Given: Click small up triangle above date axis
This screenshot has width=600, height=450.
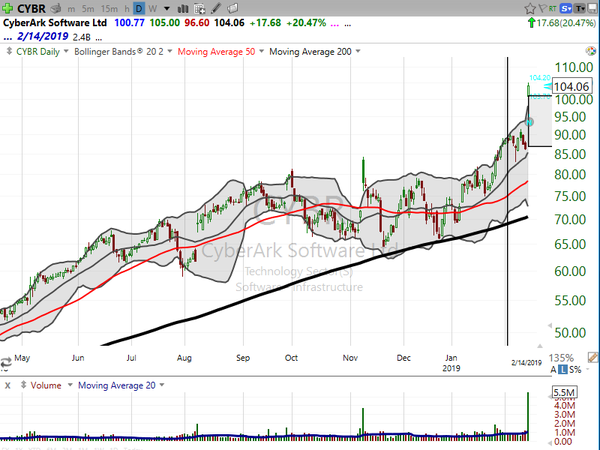Looking at the screenshot, I should click(x=540, y=346).
